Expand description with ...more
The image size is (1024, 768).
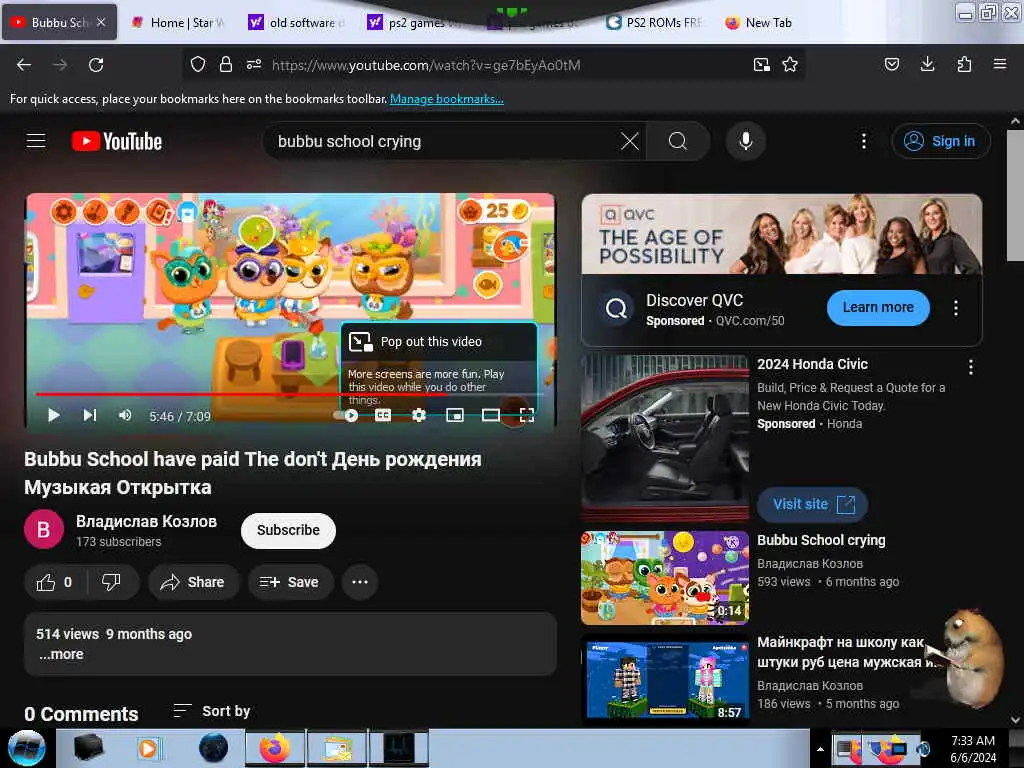point(61,654)
